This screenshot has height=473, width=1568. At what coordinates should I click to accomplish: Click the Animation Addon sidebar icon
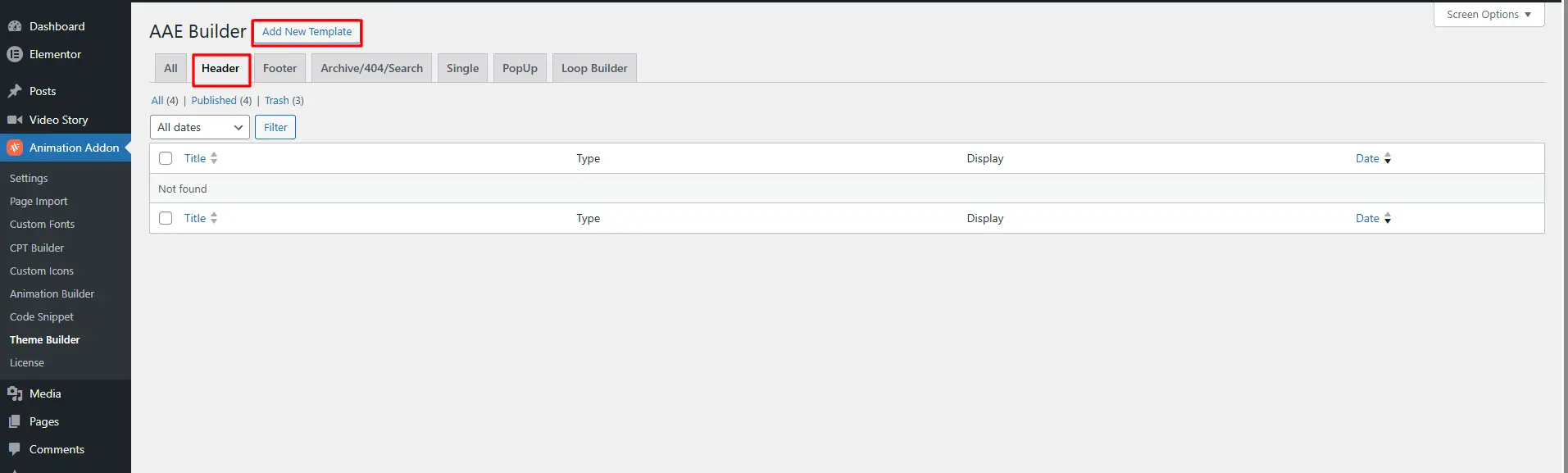pos(15,148)
